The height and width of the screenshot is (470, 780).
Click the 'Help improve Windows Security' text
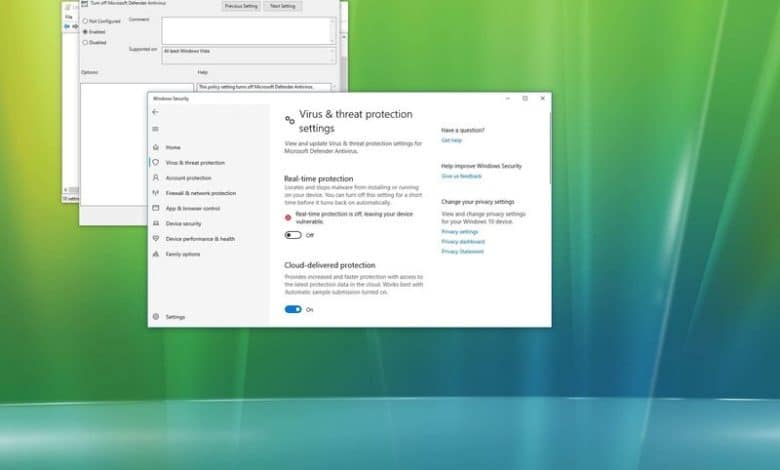point(482,166)
